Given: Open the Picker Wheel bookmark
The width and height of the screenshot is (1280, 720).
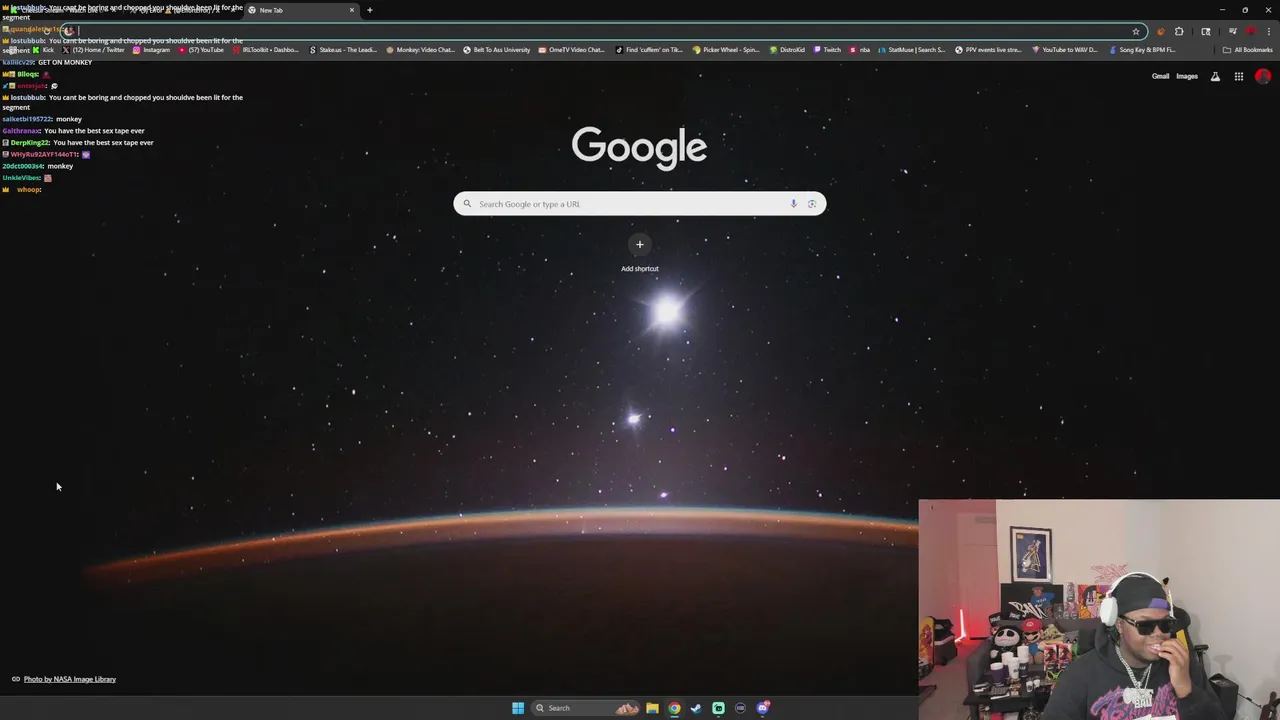Looking at the screenshot, I should click(726, 50).
